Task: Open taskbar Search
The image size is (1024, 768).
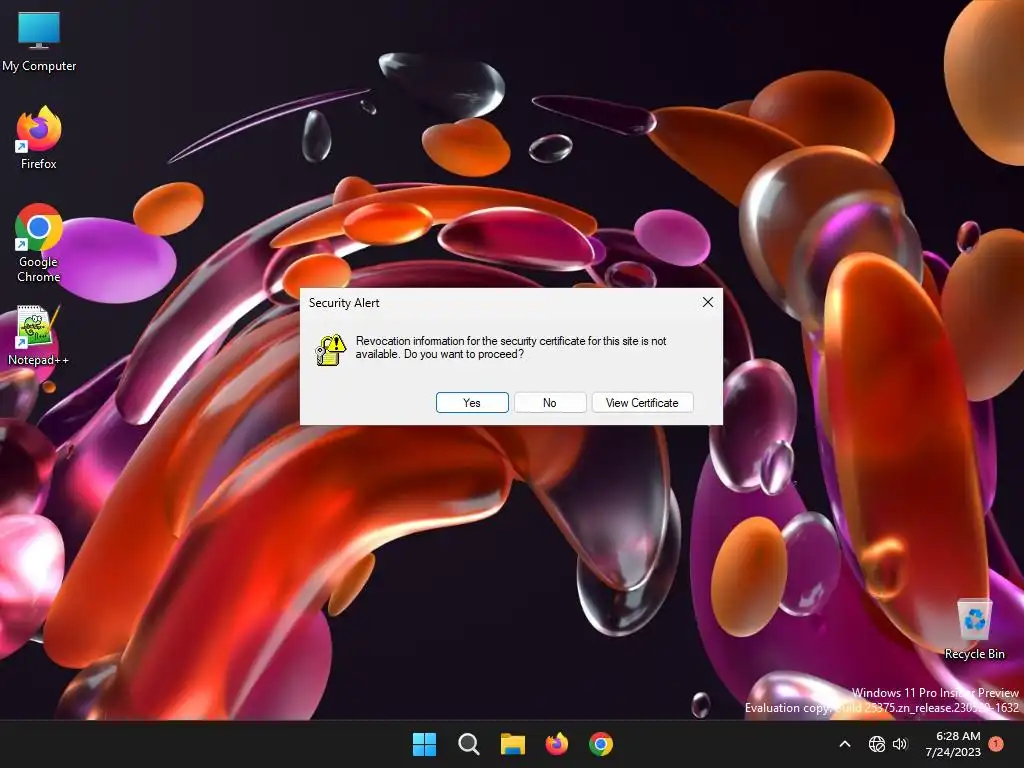Action: [468, 744]
